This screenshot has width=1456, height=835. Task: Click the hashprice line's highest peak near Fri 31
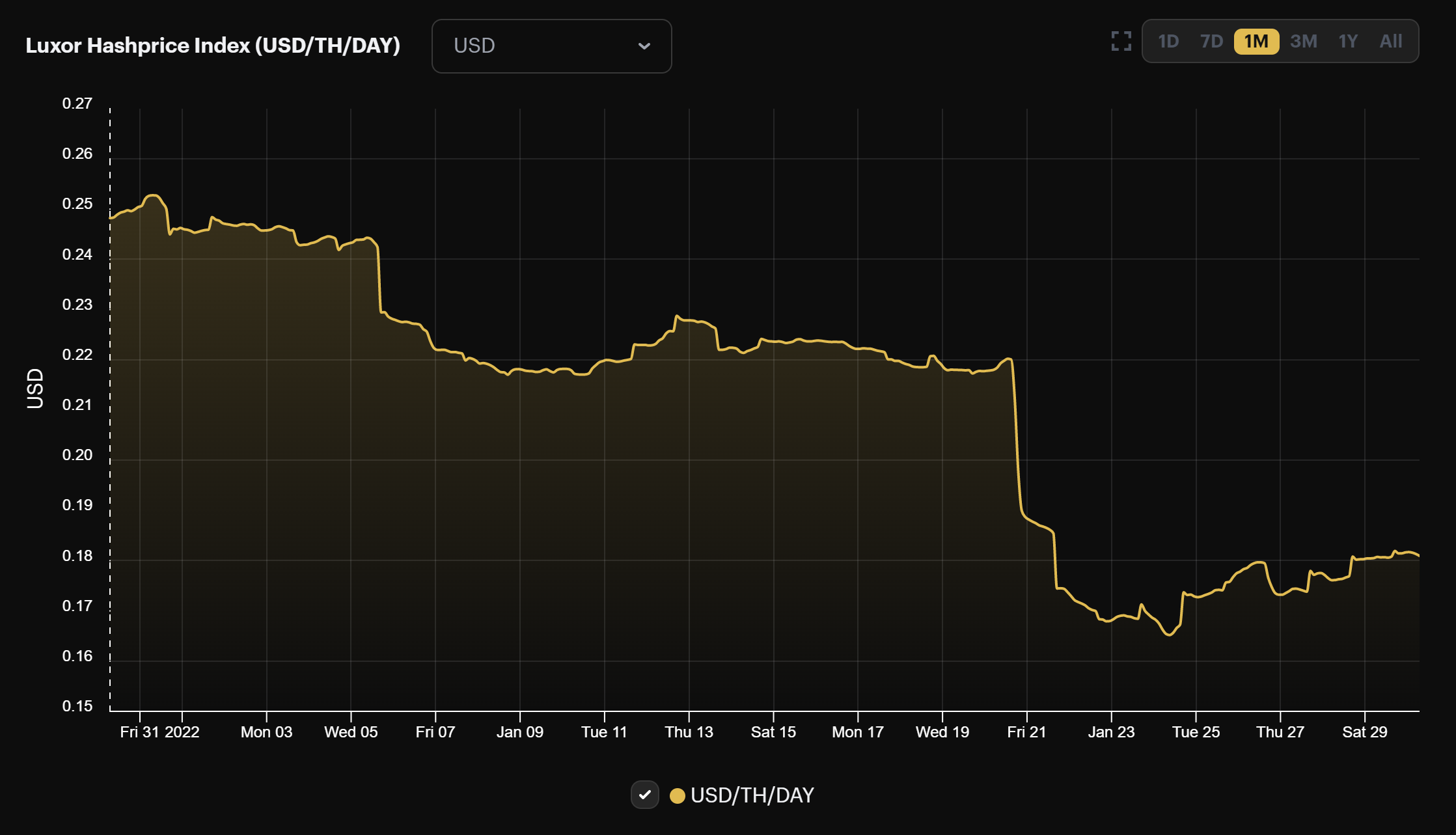pos(153,195)
